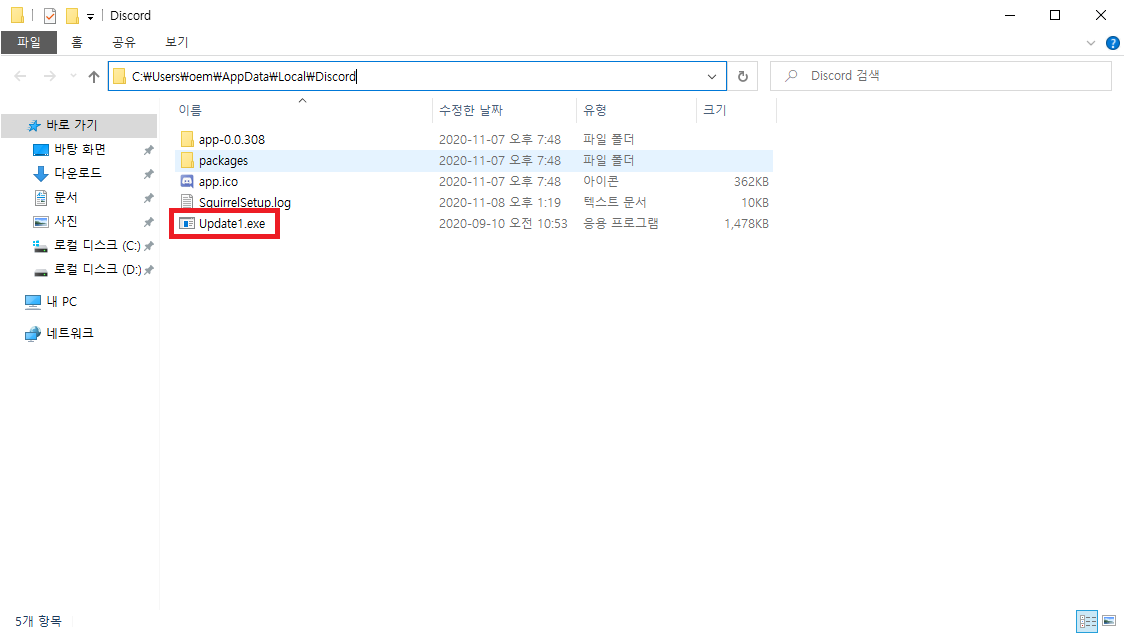The image size is (1125, 634).
Task: Open the 홈 ribbon tab
Action: 77,42
